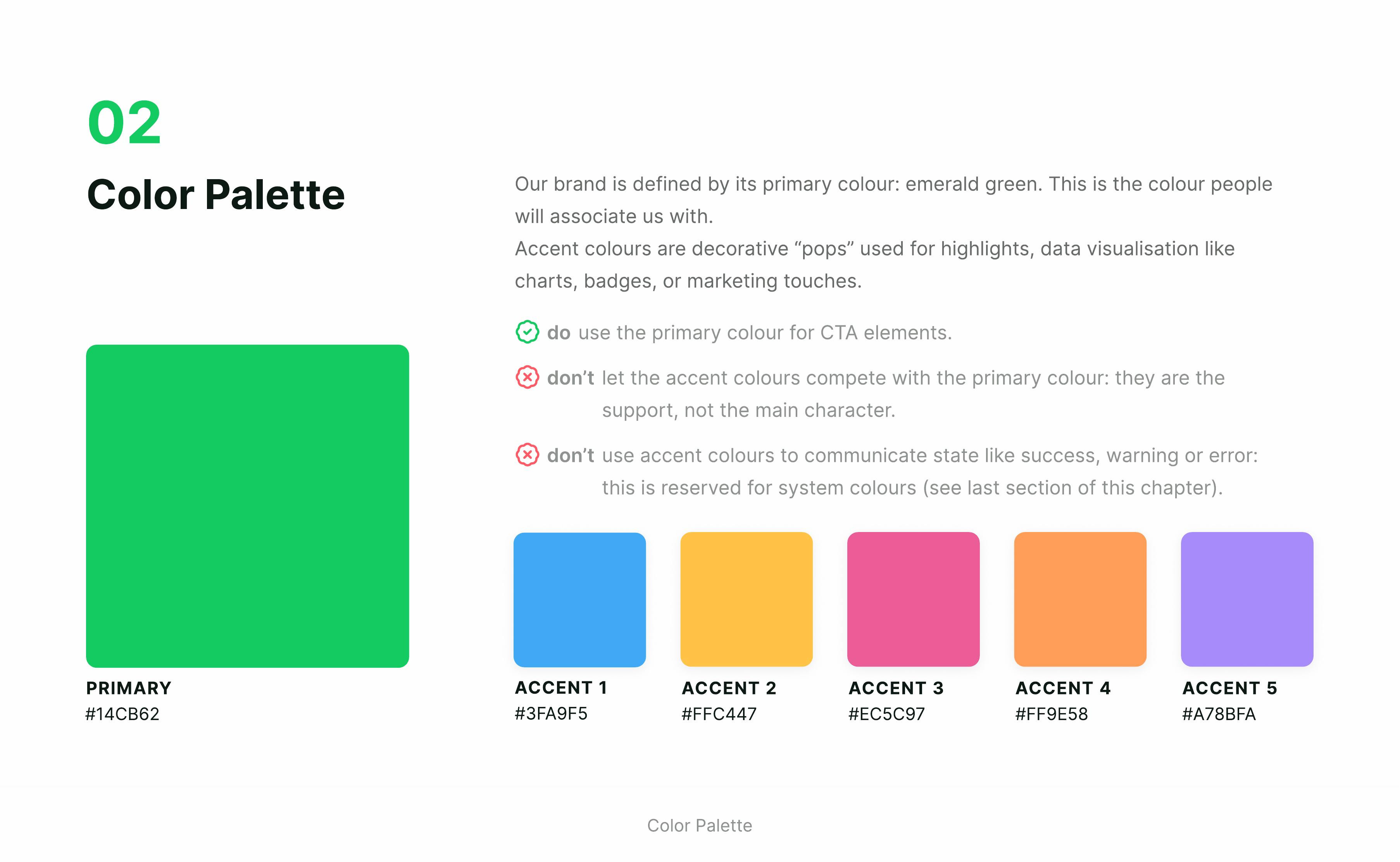Click the Color Palette footer label

click(x=700, y=826)
